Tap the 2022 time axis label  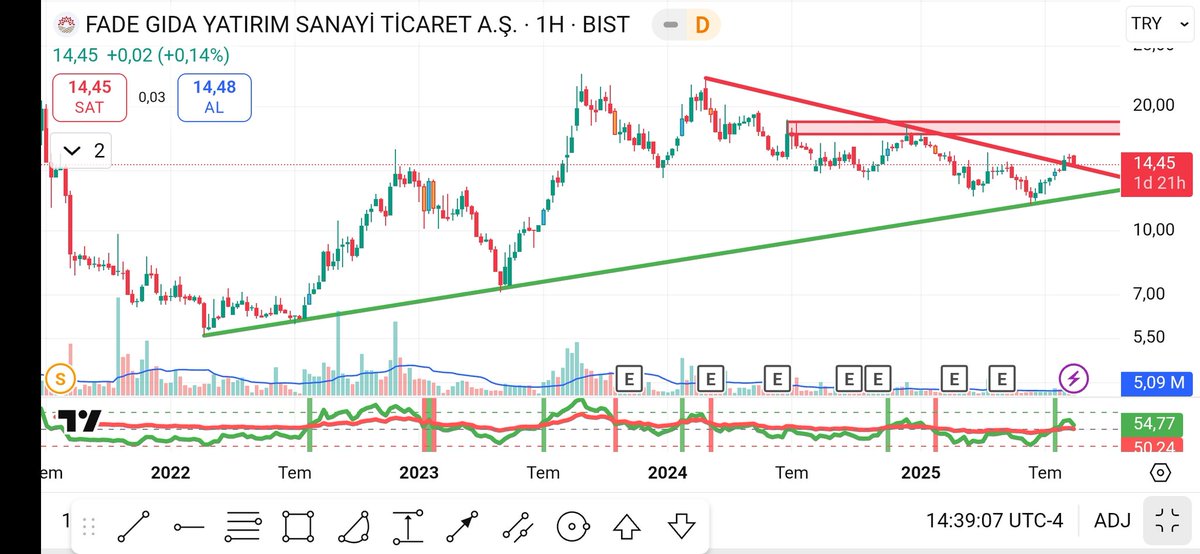tap(171, 472)
